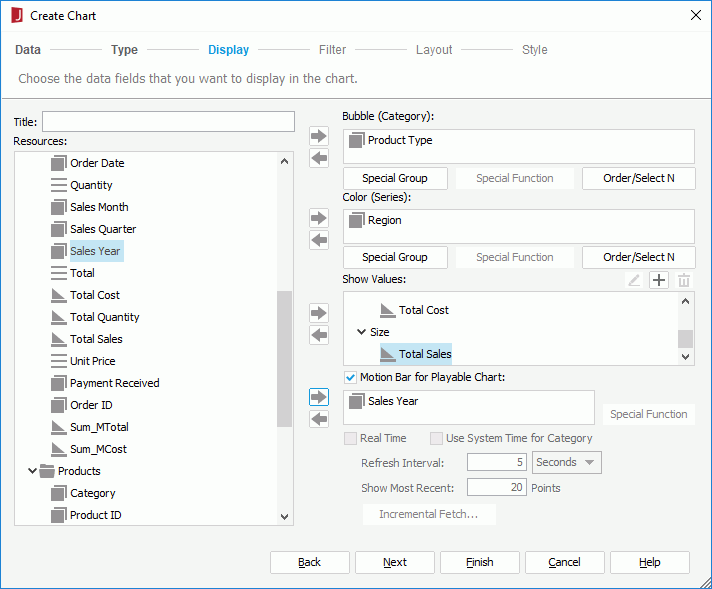Click the Total Cost aggregation icon in Resources
This screenshot has width=712, height=589.
(x=59, y=295)
